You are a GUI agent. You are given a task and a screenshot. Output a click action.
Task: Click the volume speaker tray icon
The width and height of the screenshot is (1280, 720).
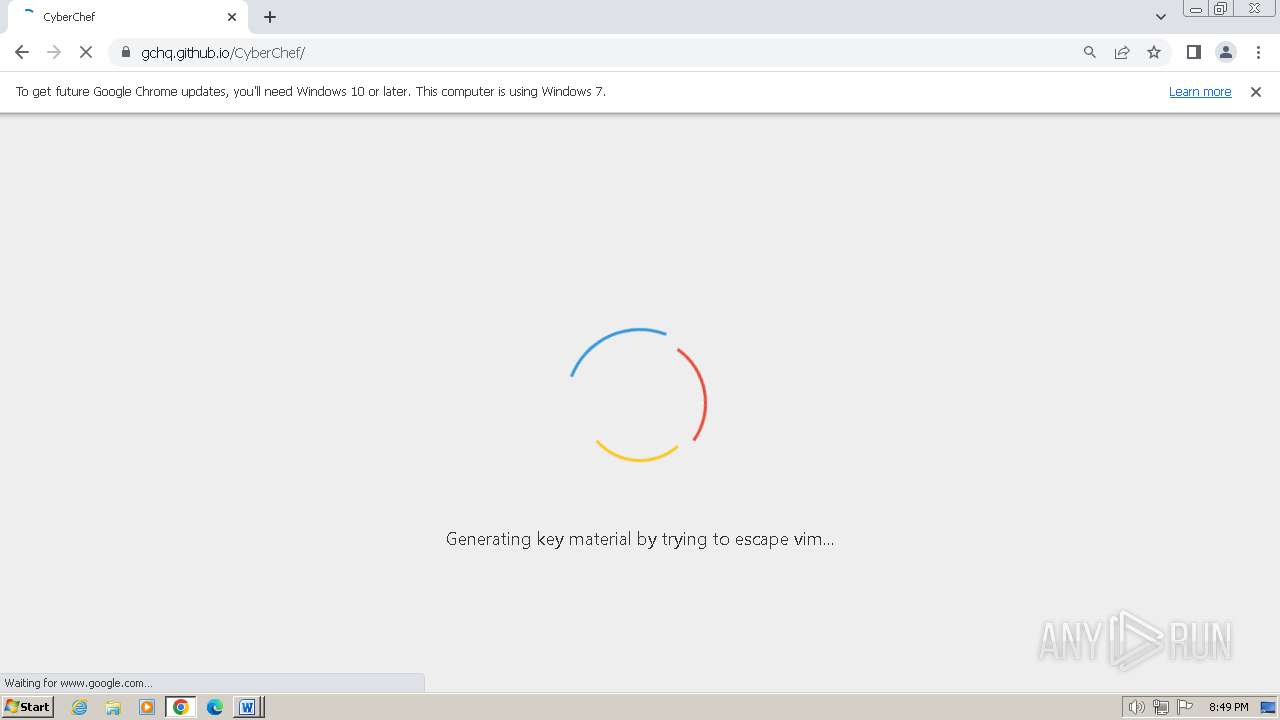1136,707
